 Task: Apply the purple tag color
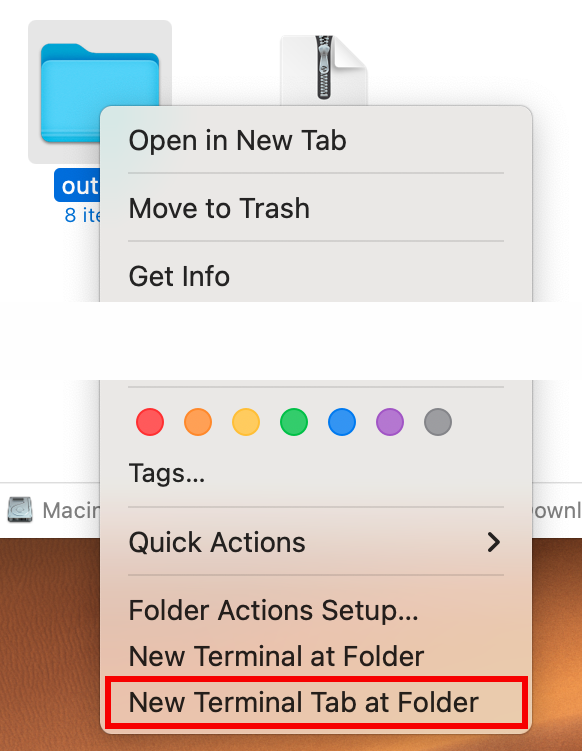click(389, 422)
